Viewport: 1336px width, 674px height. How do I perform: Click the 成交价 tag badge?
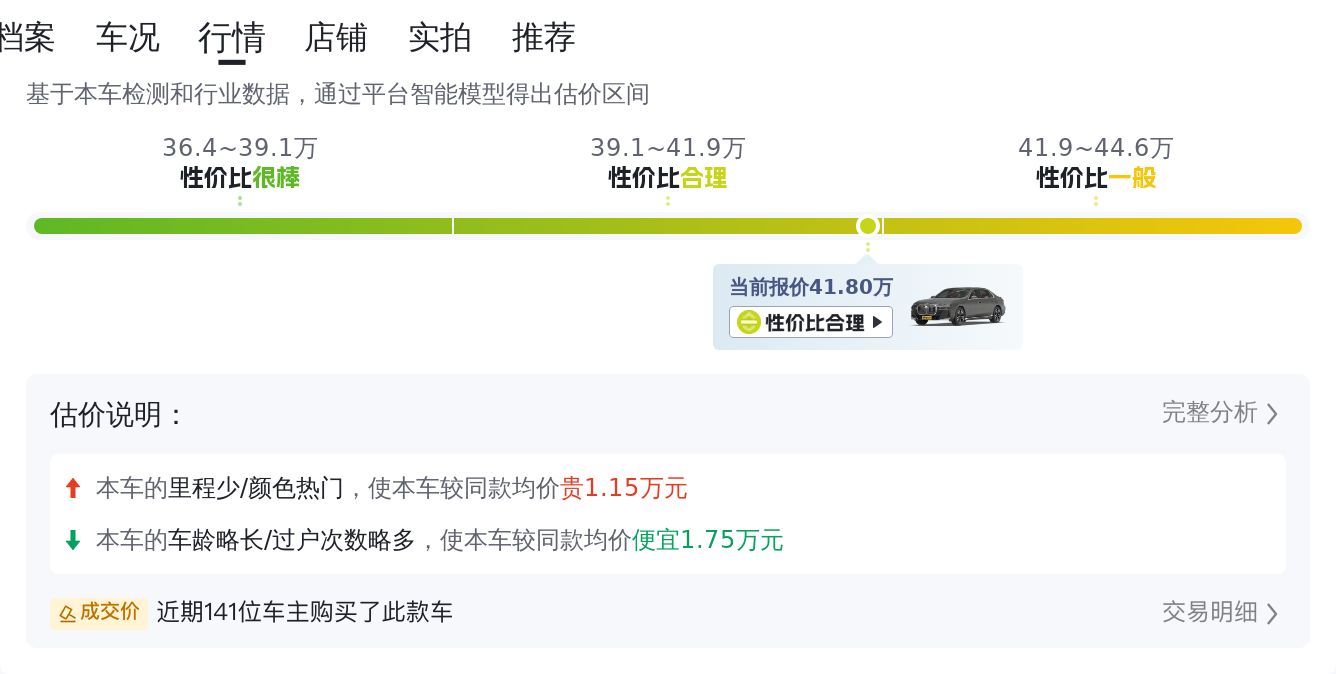pos(99,612)
